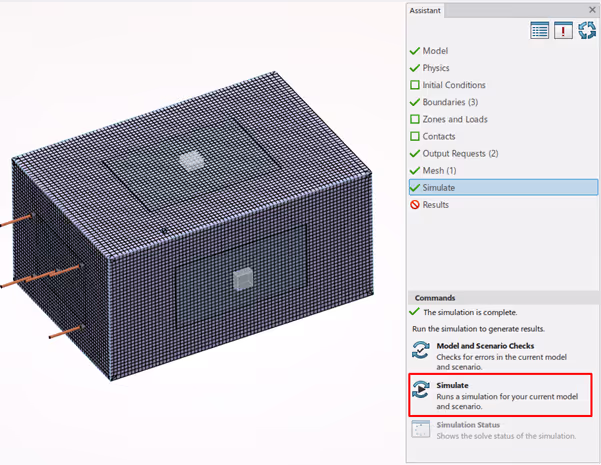
Task: Click the empty box beside Zones and Loads
Action: coord(415,119)
